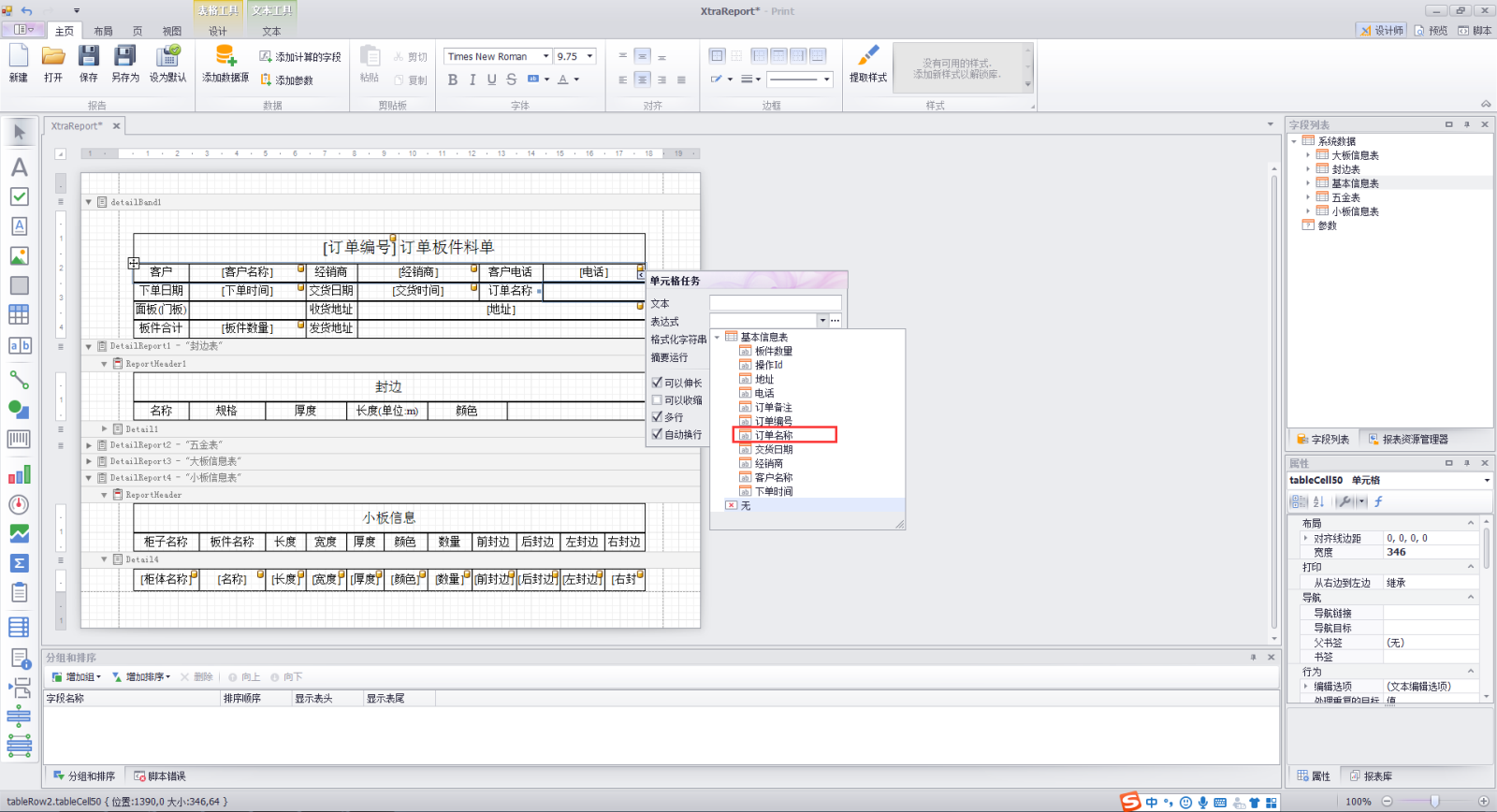This screenshot has width=1497, height=812.
Task: Uncheck the 可以伸长 checkbox
Action: click(657, 383)
